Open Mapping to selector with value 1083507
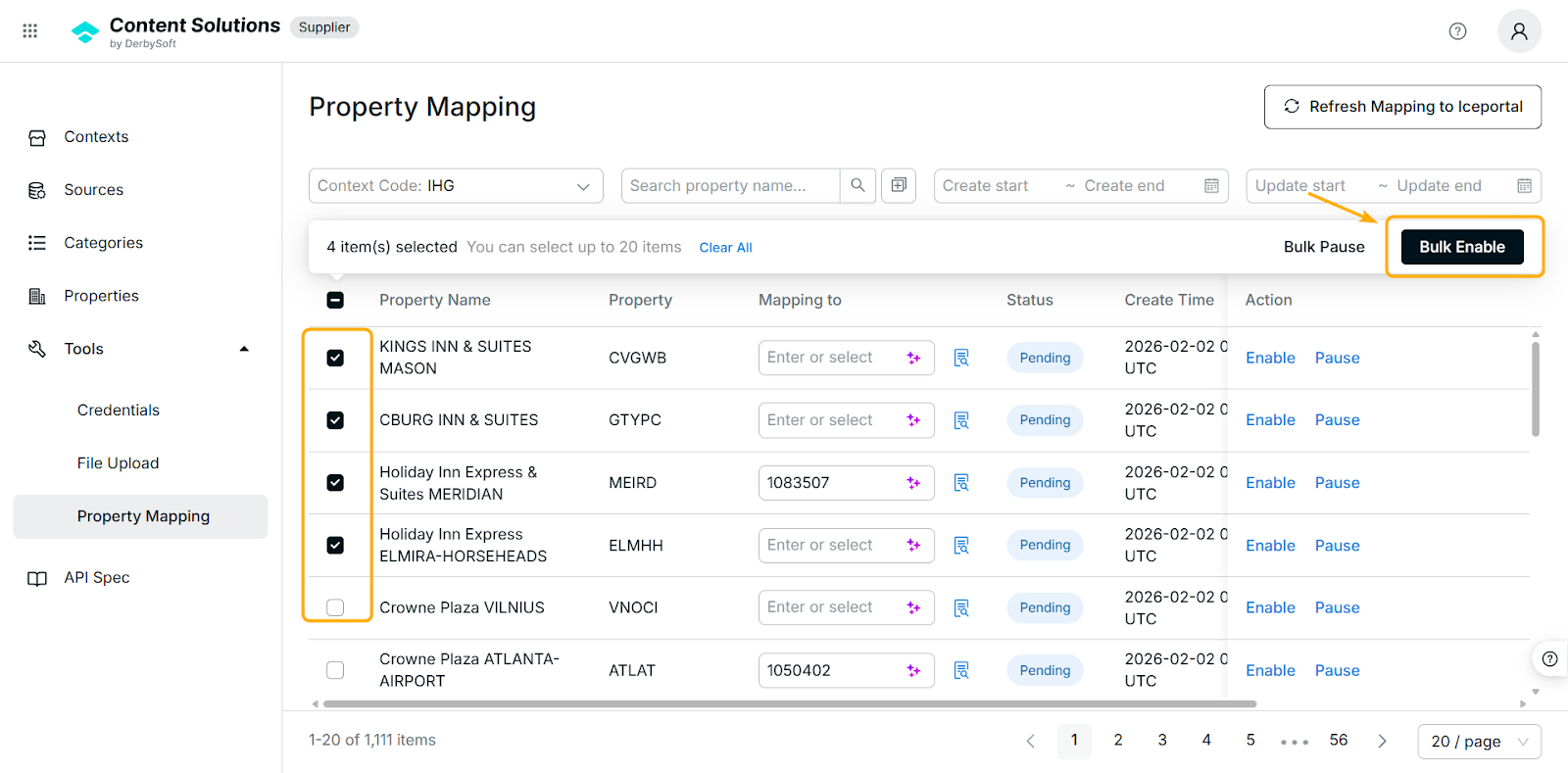 pos(847,483)
